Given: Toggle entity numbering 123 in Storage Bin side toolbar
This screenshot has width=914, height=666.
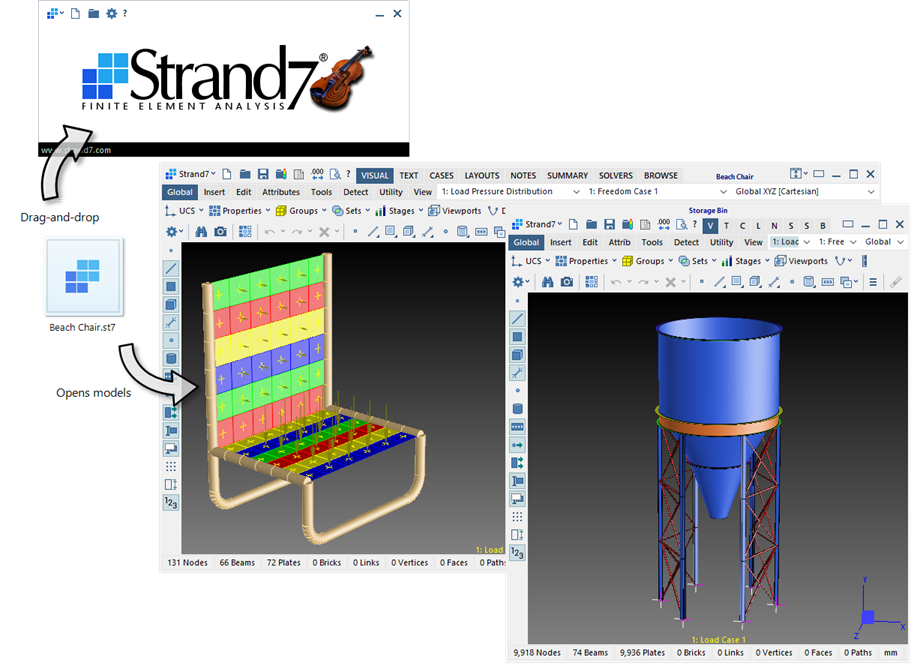Looking at the screenshot, I should coord(517,552).
